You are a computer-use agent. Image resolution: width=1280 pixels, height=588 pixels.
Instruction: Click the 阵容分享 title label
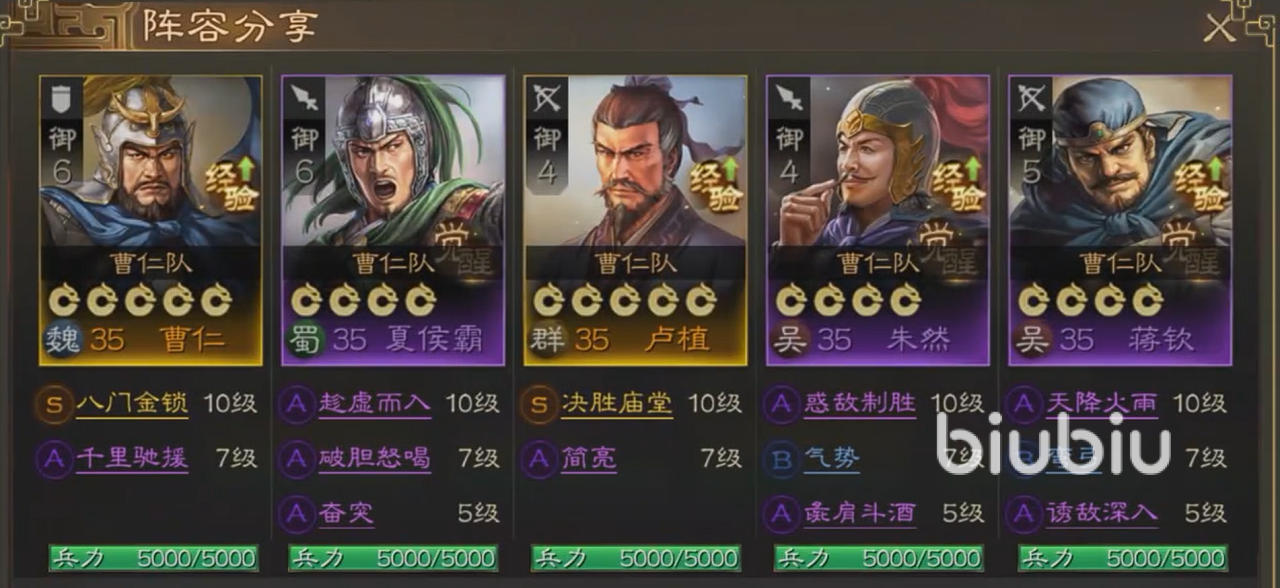click(x=230, y=27)
